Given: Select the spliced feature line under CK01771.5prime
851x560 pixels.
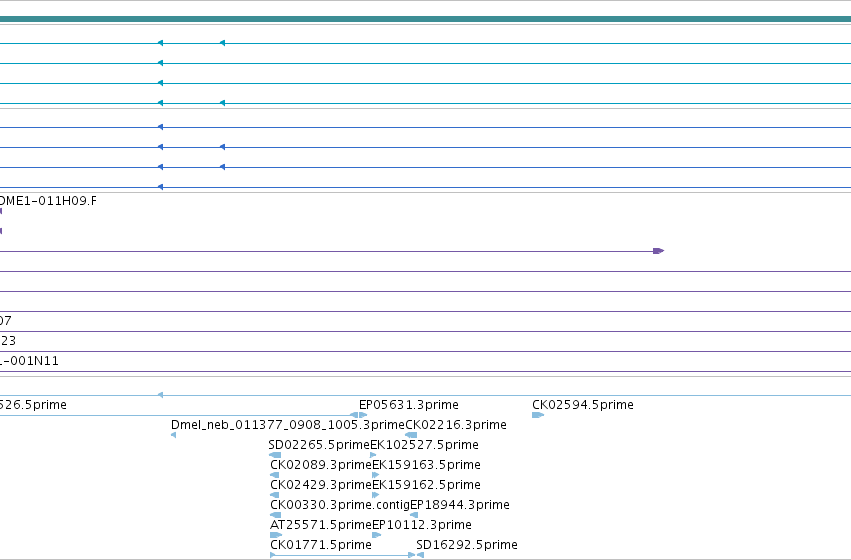Looking at the screenshot, I should pyautogui.click(x=342, y=555).
